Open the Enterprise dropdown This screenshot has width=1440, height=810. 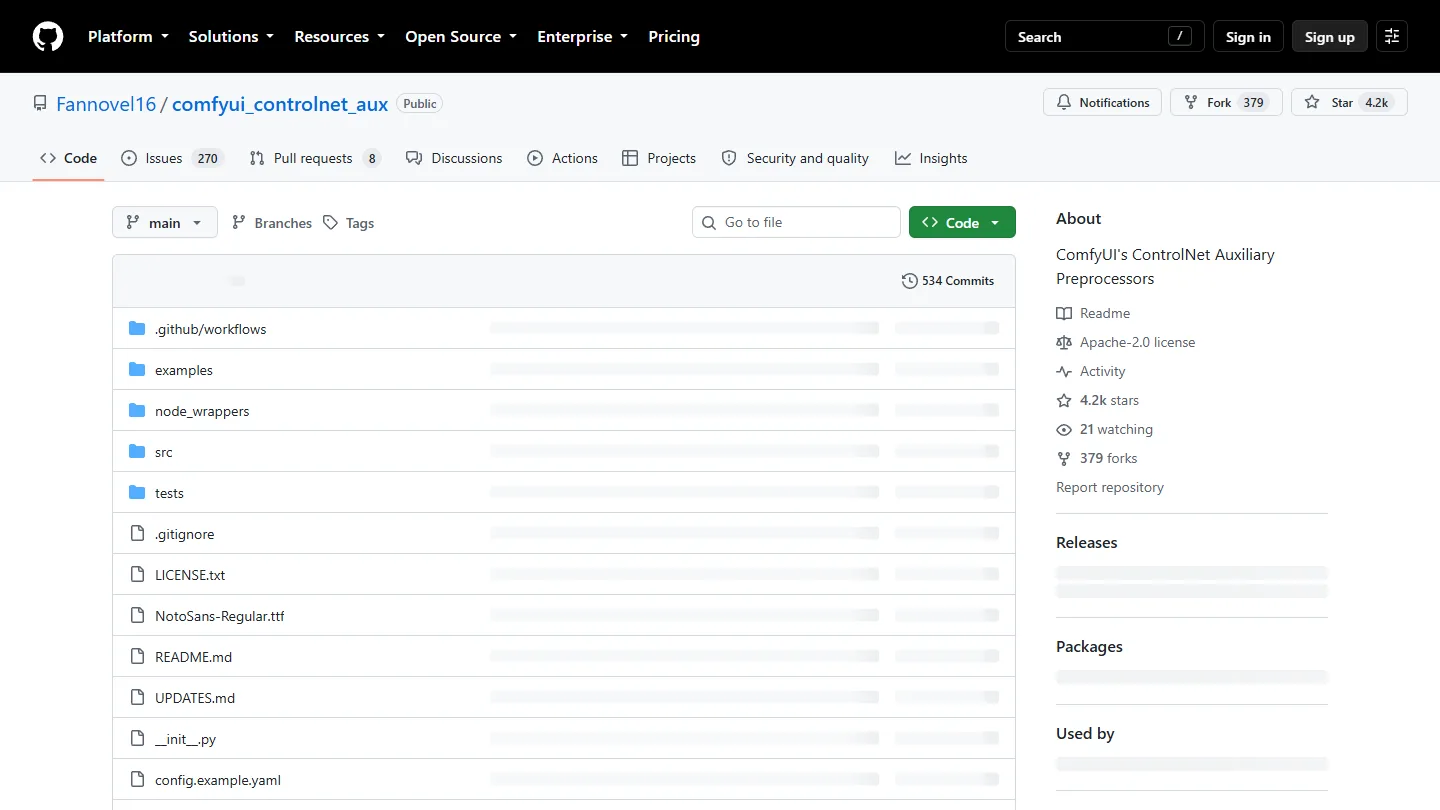pyautogui.click(x=583, y=37)
